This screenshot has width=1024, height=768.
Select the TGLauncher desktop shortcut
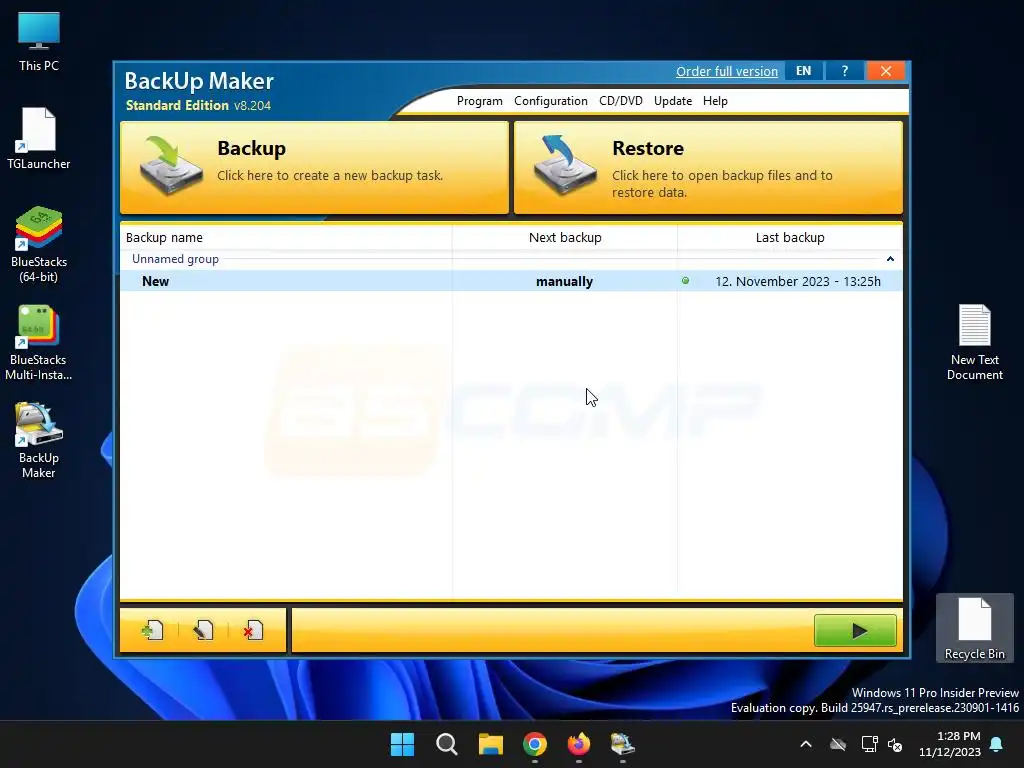point(39,138)
